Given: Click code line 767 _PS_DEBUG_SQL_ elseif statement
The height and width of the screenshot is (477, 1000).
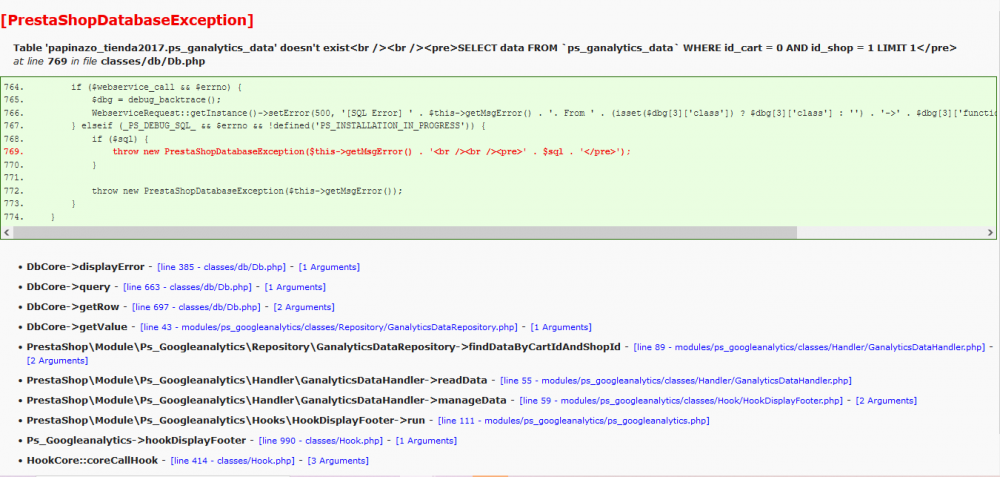Looking at the screenshot, I should [x=278, y=126].
